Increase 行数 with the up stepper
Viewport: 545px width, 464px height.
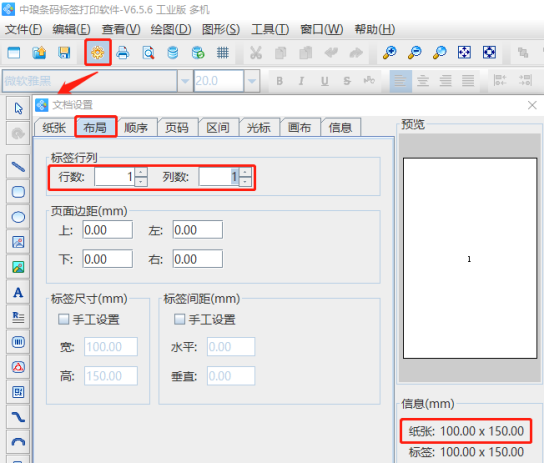(141, 172)
